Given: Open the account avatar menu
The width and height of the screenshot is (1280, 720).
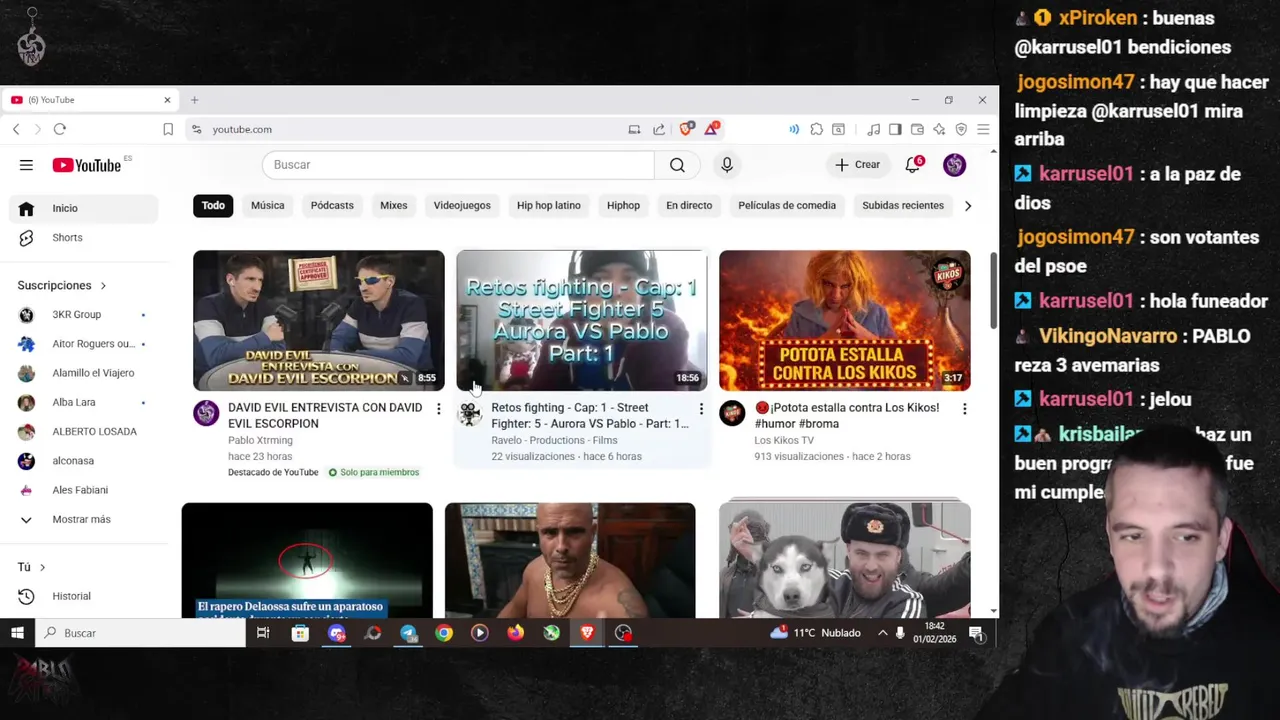Looking at the screenshot, I should click(x=954, y=165).
